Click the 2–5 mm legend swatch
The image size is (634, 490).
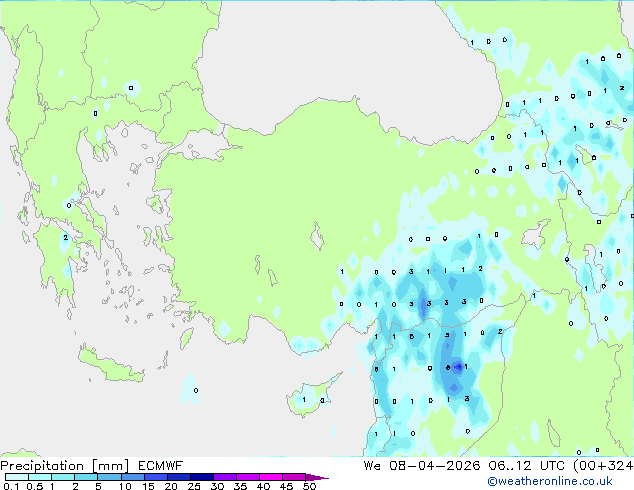click(86, 477)
